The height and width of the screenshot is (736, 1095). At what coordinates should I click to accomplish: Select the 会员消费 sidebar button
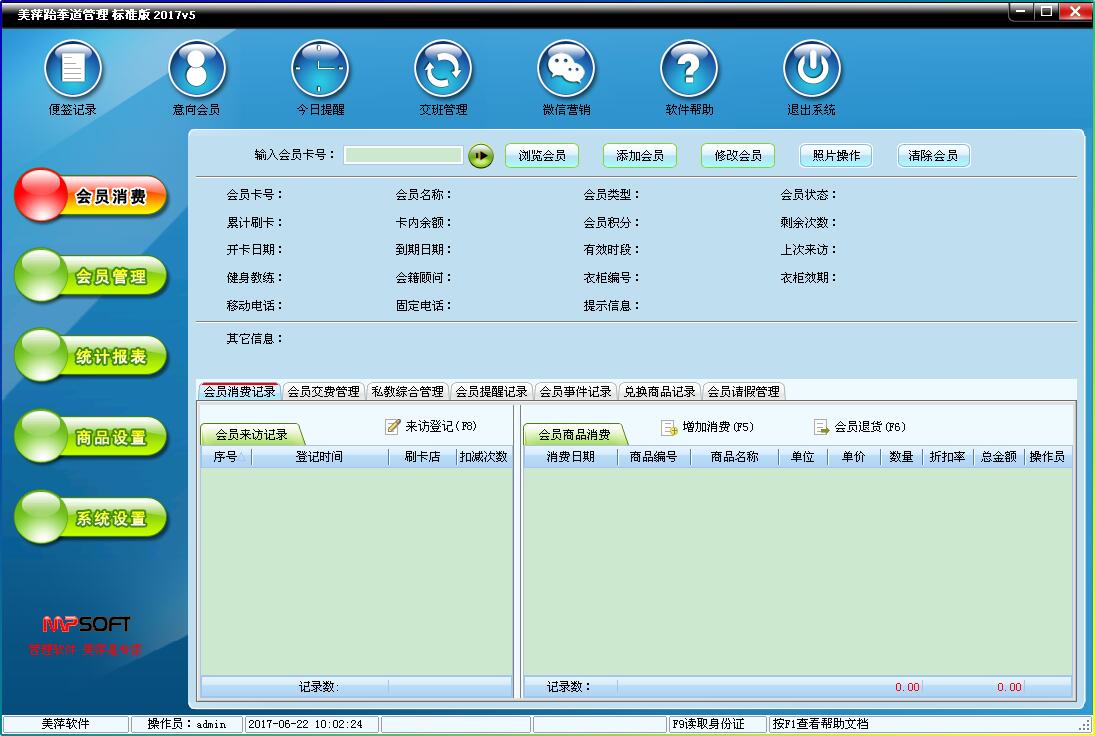point(91,196)
